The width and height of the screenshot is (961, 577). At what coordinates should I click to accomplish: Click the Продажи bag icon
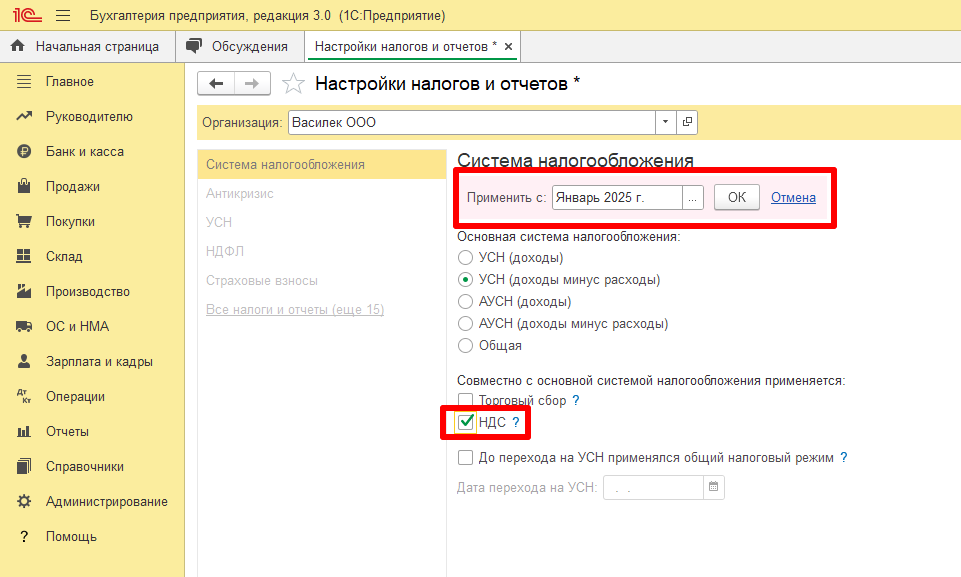pos(24,186)
